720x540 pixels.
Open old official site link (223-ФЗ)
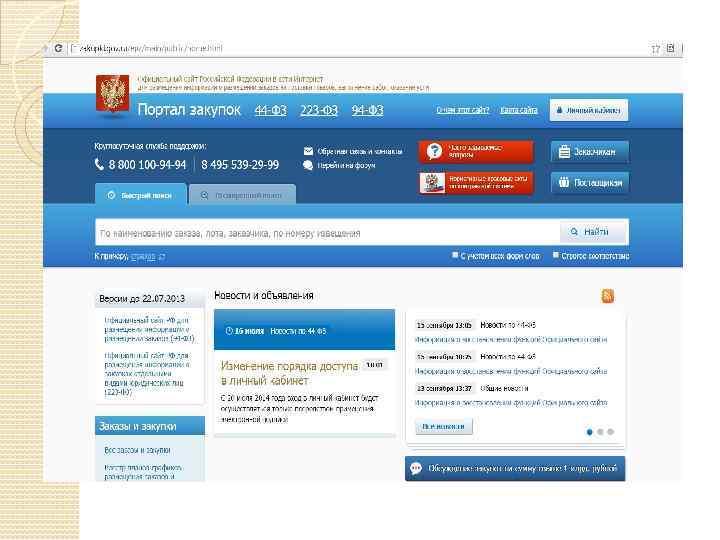tap(147, 374)
